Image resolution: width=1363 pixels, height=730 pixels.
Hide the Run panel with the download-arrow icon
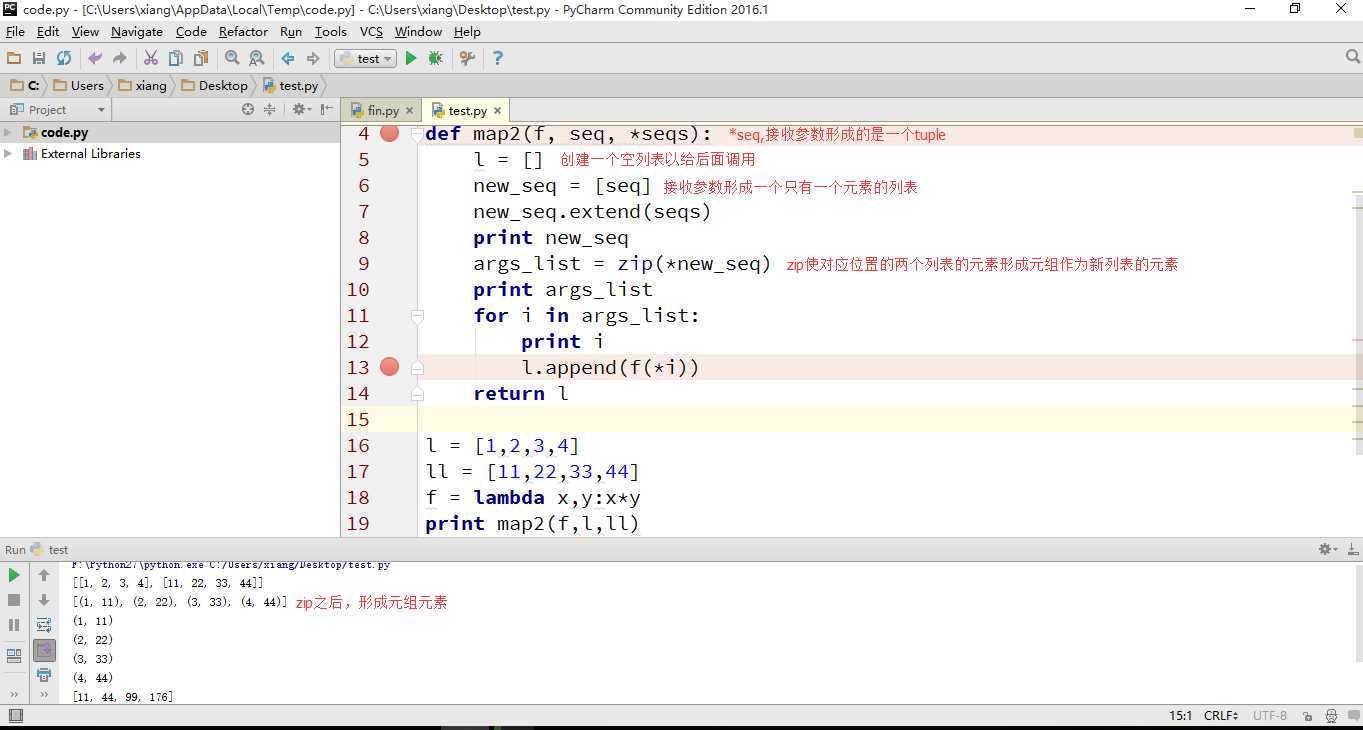[x=1352, y=549]
